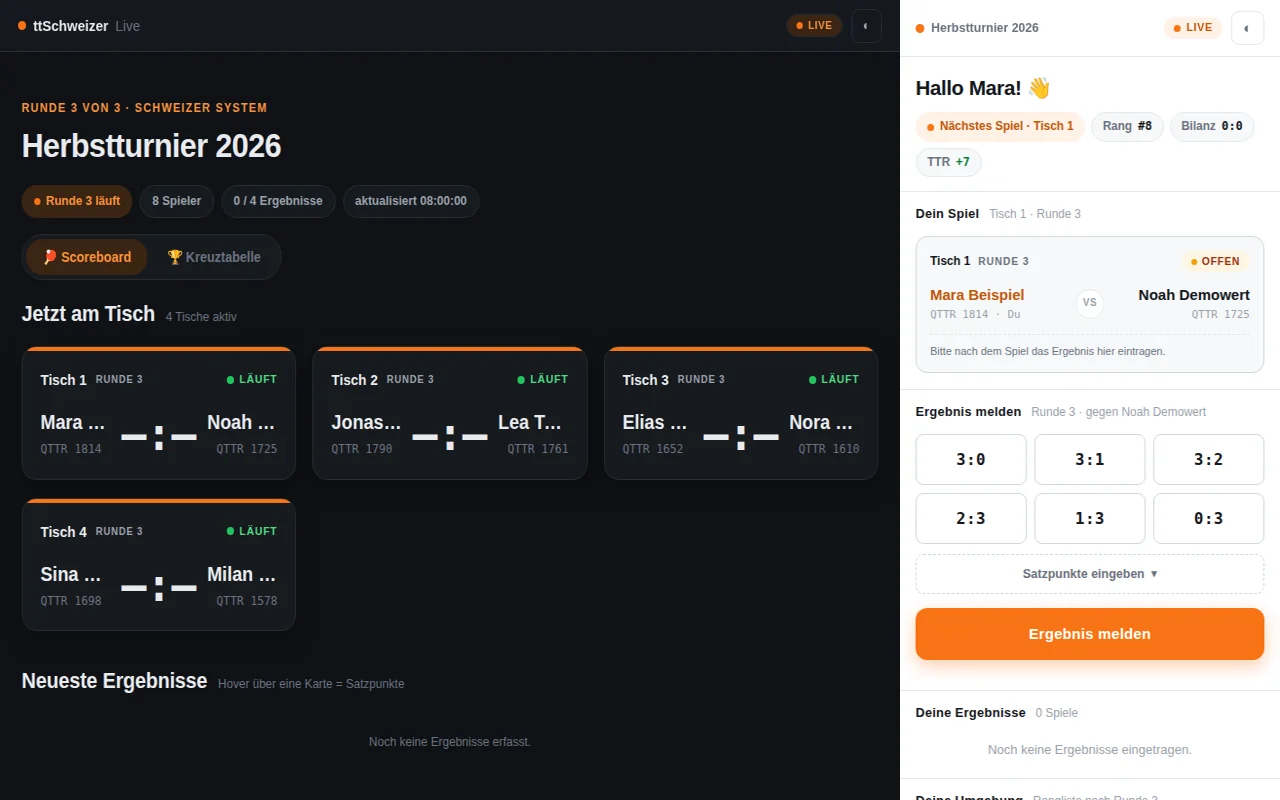This screenshot has height=800, width=1280.
Task: Click the QTTR 1698 value on Tisch 4
Action: (71, 601)
